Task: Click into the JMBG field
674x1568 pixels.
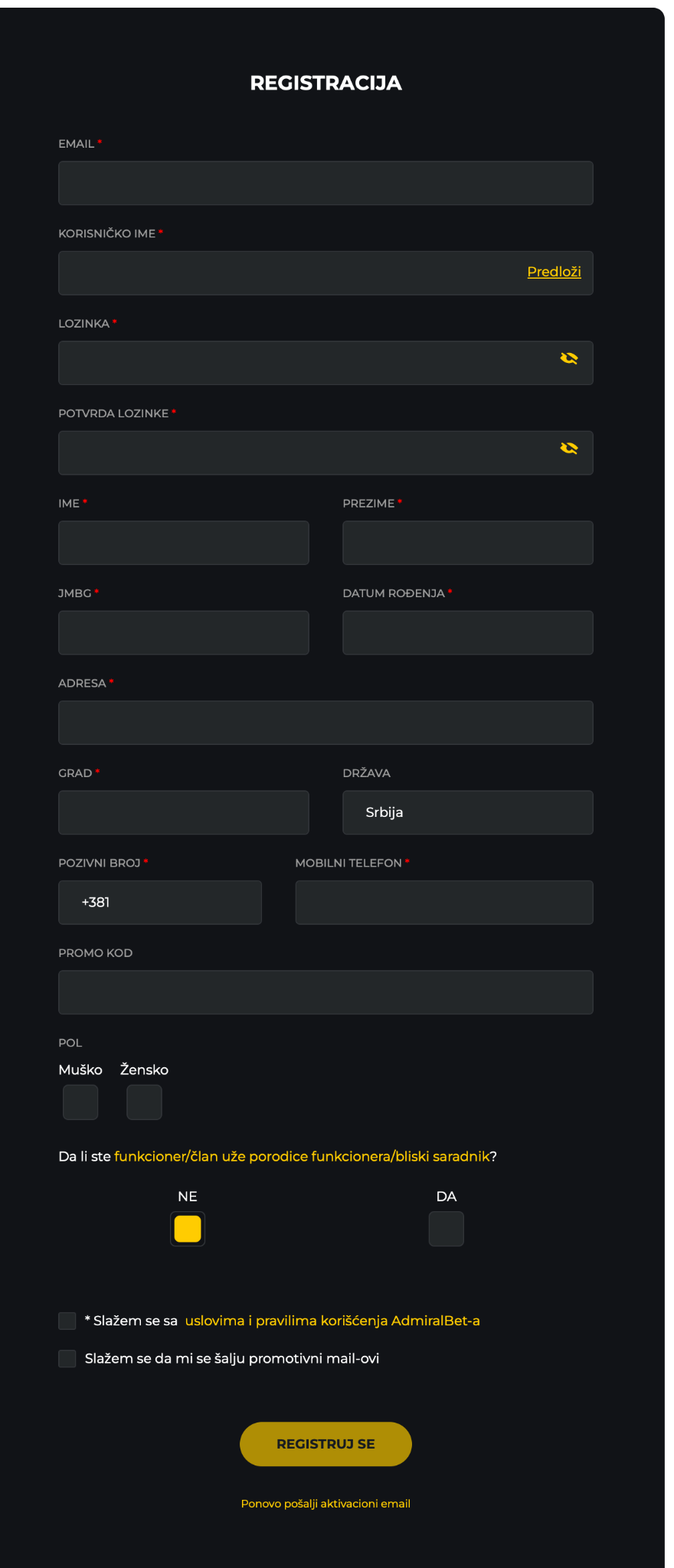Action: click(x=184, y=632)
